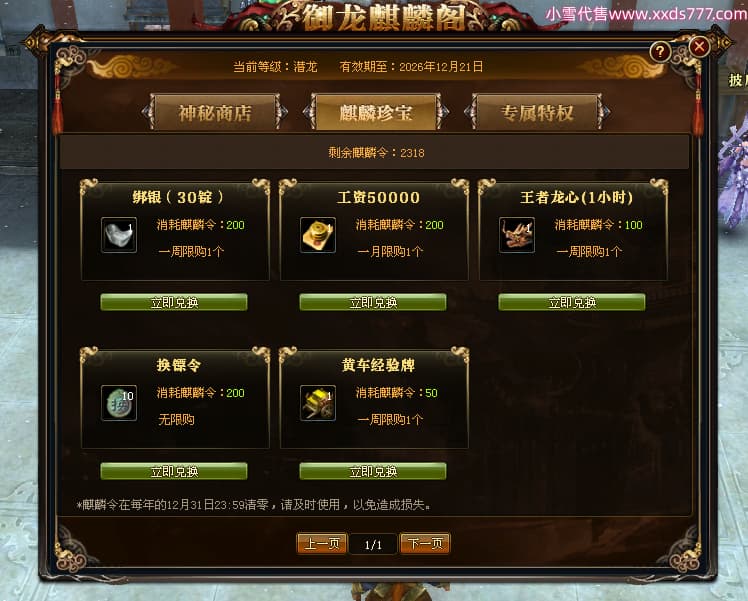Click the yellow cart 黄车经验牌 icon
The width and height of the screenshot is (748, 601).
point(318,403)
